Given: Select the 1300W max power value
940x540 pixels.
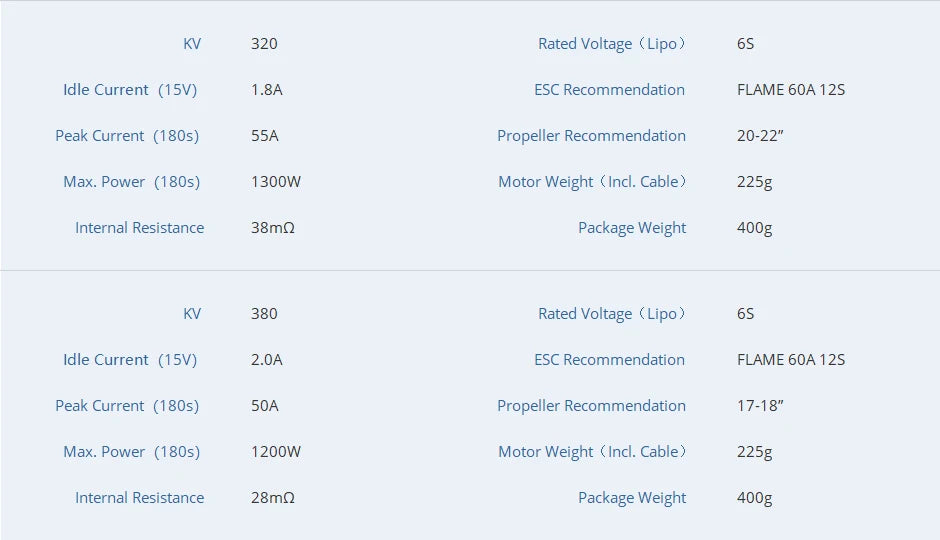Looking at the screenshot, I should tap(276, 182).
